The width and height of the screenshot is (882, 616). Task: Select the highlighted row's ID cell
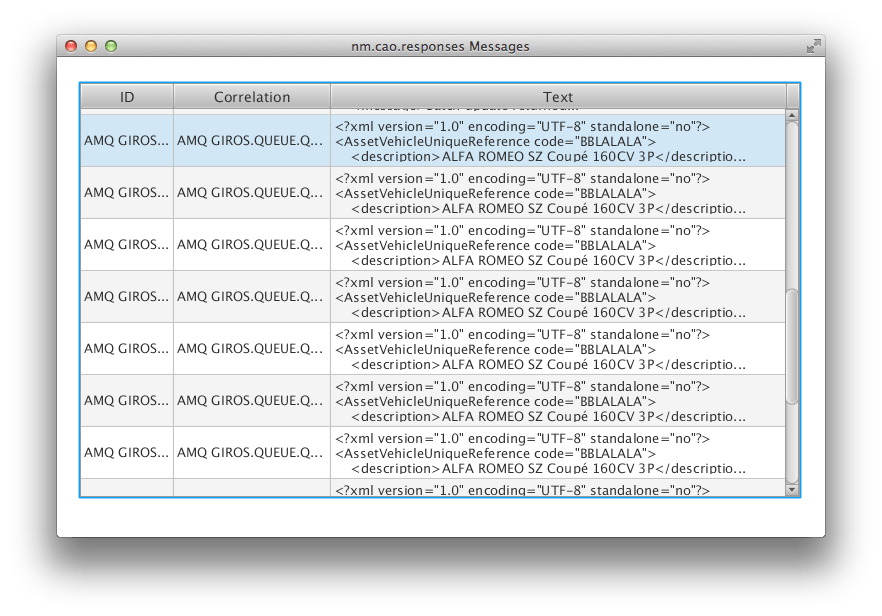127,141
